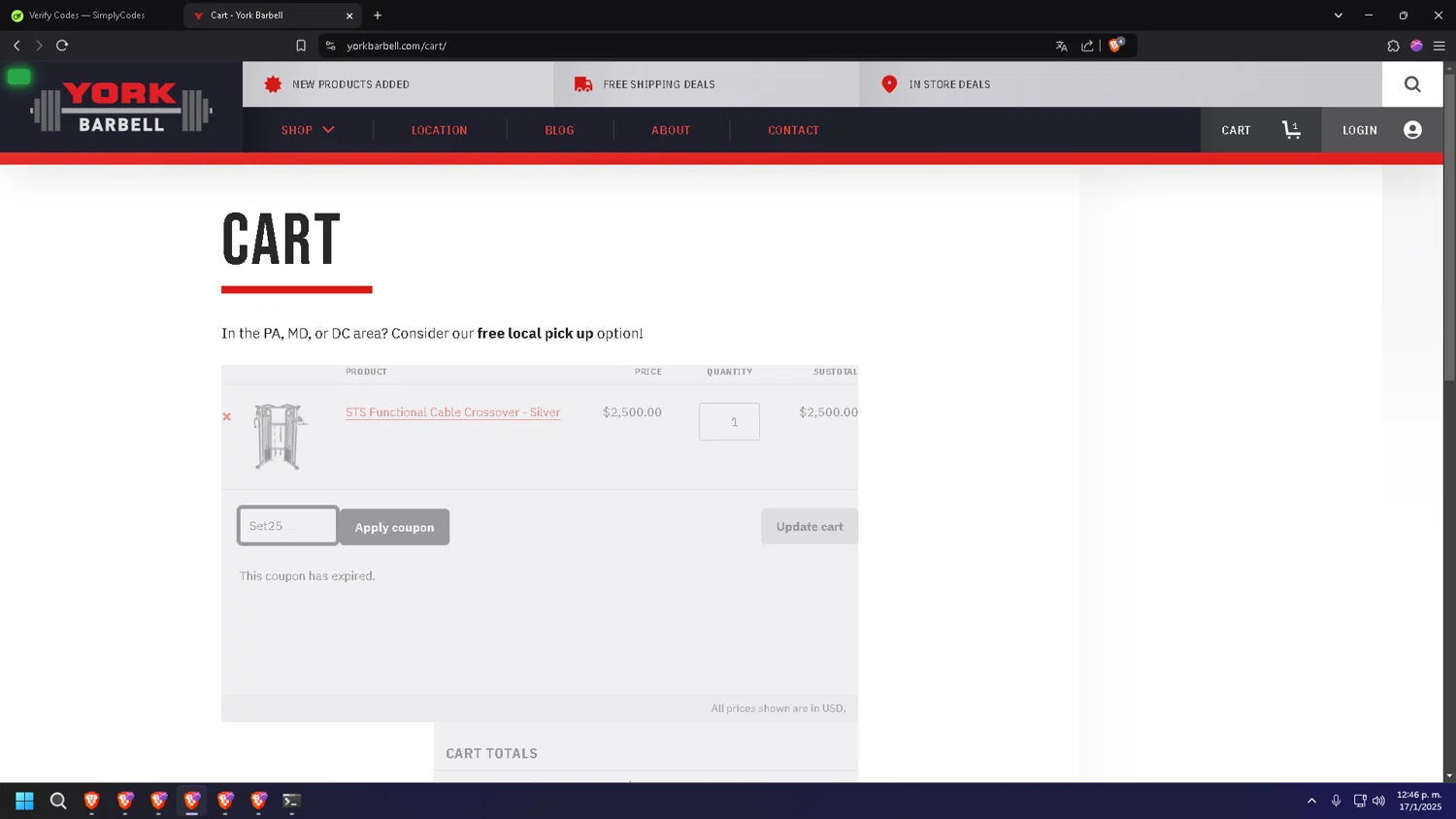Open the Contact menu item
This screenshot has width=1456, height=819.
pos(793,130)
